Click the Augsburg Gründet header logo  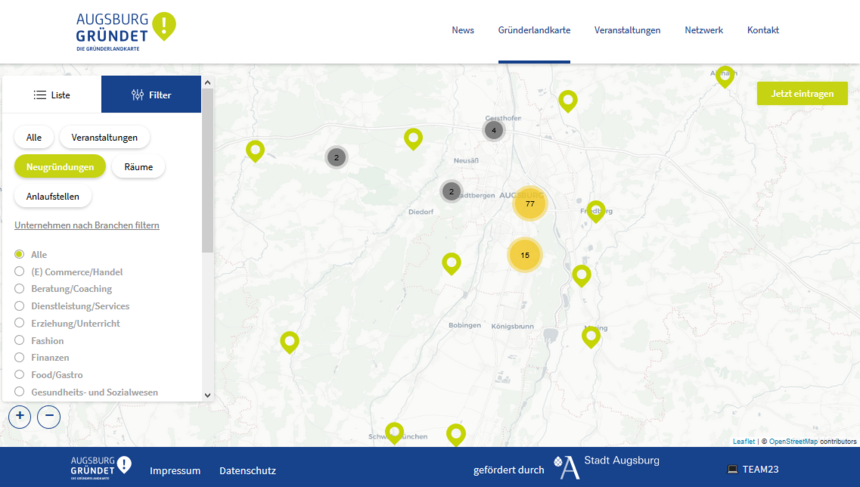[126, 32]
